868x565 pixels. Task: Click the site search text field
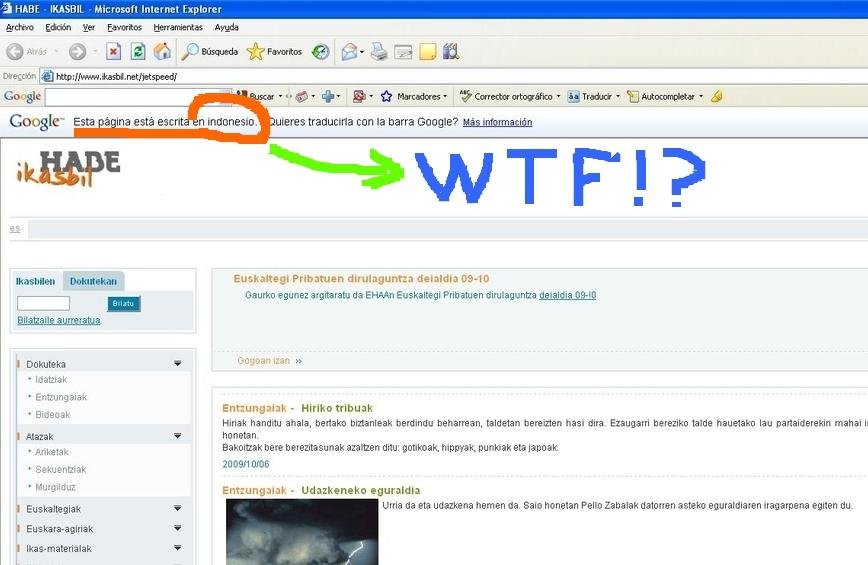tap(43, 303)
